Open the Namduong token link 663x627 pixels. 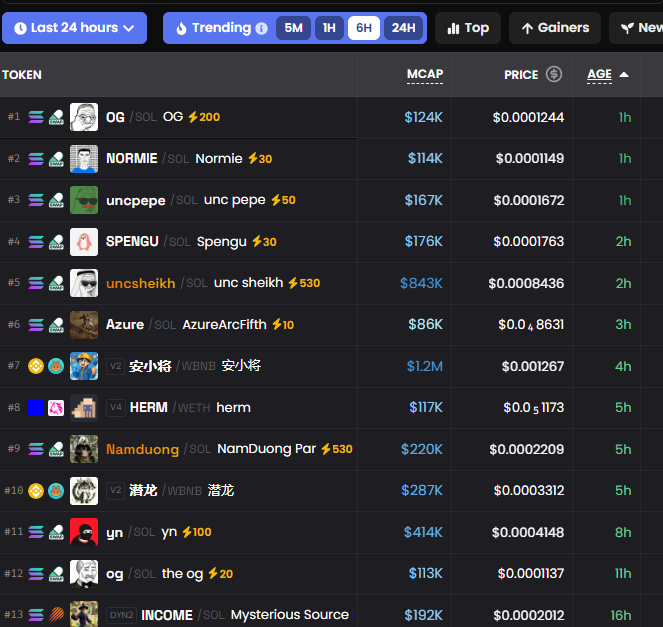coord(142,449)
